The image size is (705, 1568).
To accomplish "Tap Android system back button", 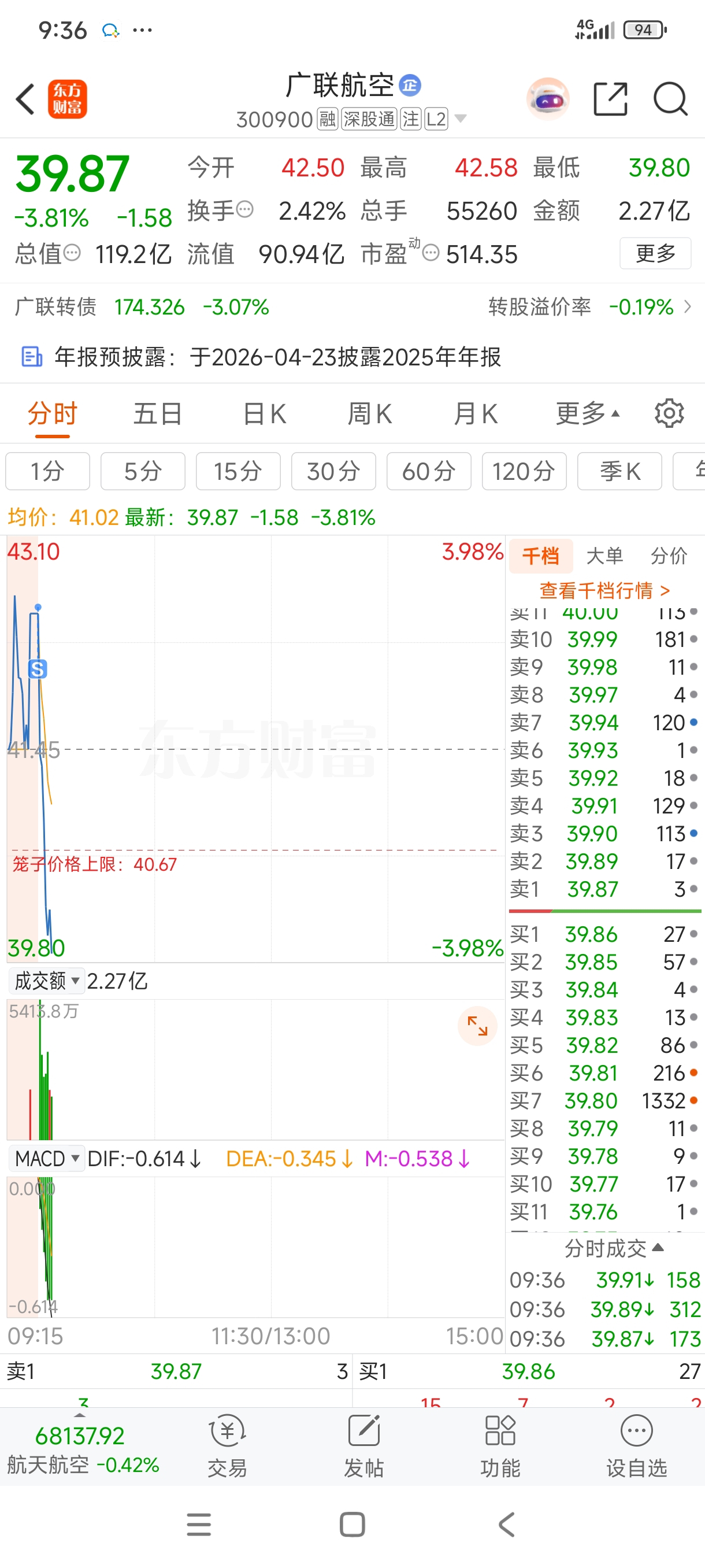I will [506, 1525].
